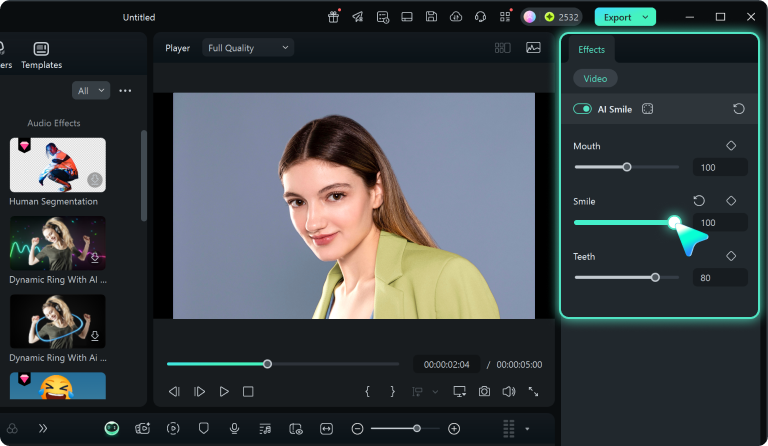Open the three-dot more options menu
This screenshot has height=446, width=768.
click(125, 91)
